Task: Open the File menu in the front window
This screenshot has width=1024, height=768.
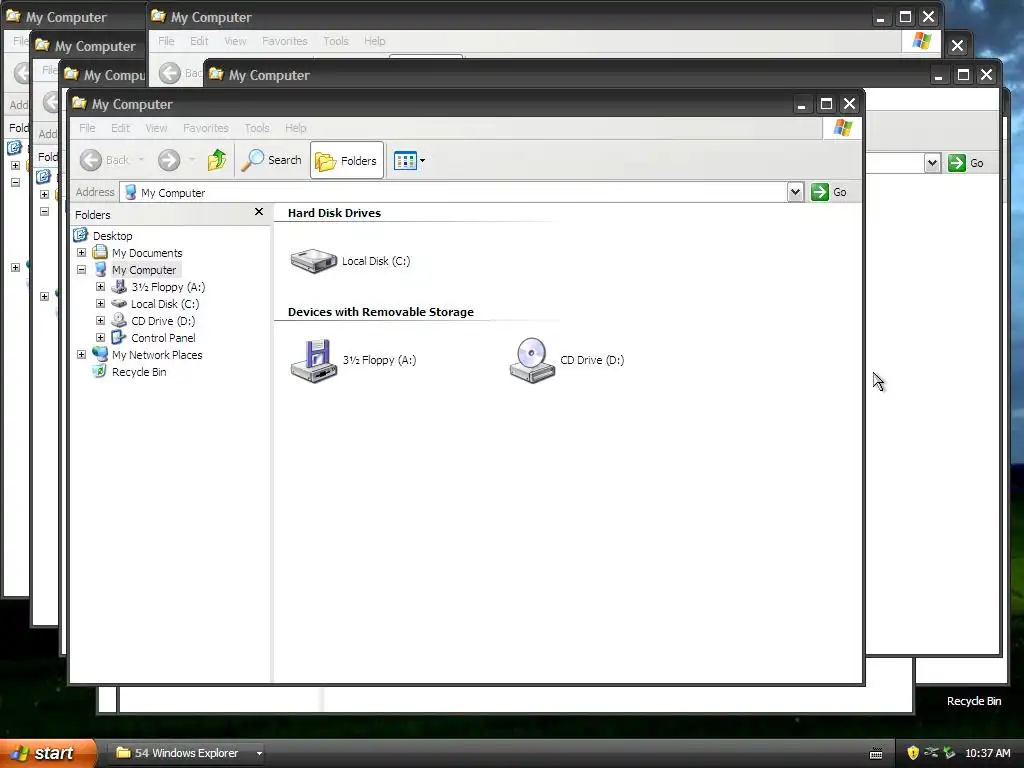Action: click(x=87, y=128)
